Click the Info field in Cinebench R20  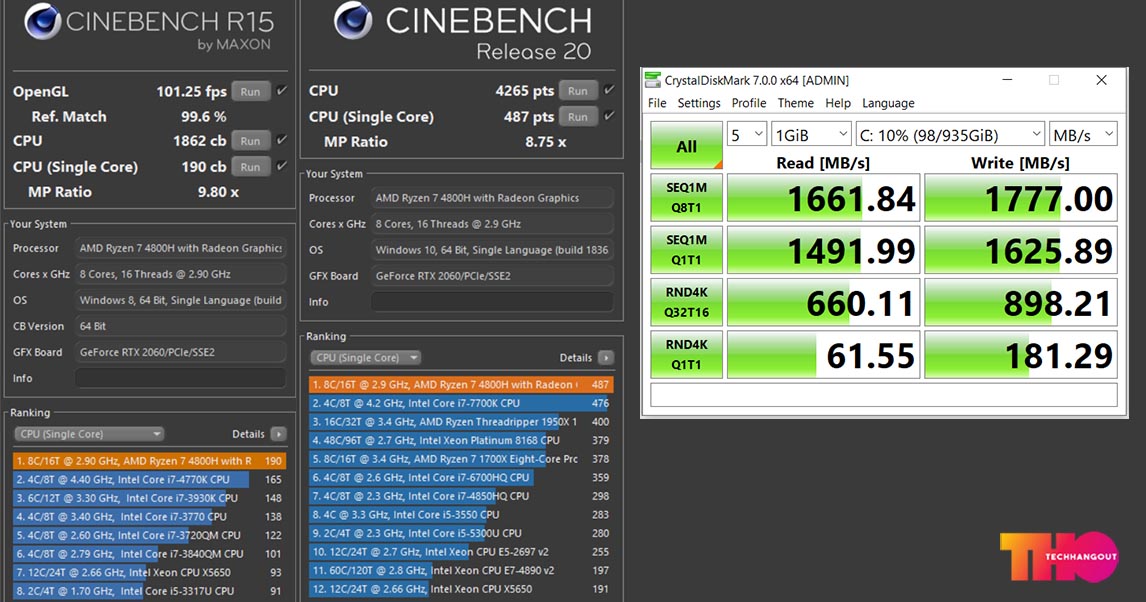coord(492,302)
